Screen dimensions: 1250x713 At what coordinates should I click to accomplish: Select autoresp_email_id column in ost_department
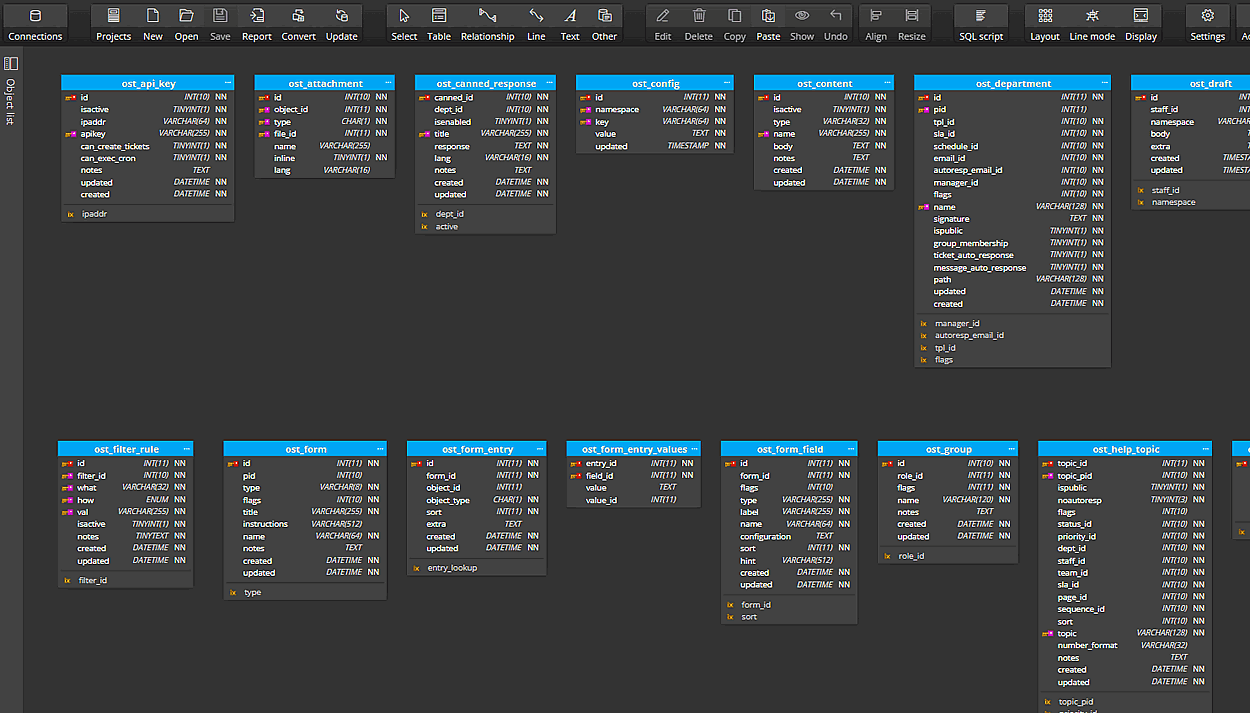pos(1012,170)
